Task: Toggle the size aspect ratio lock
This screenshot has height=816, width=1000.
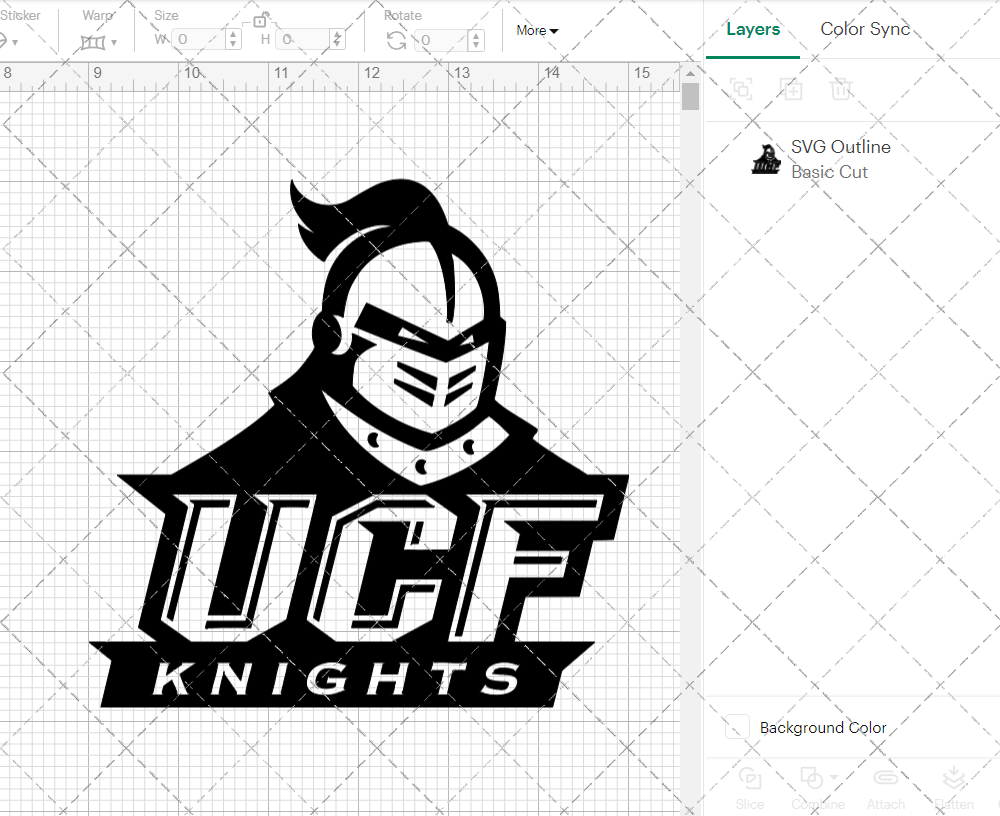Action: 260,20
